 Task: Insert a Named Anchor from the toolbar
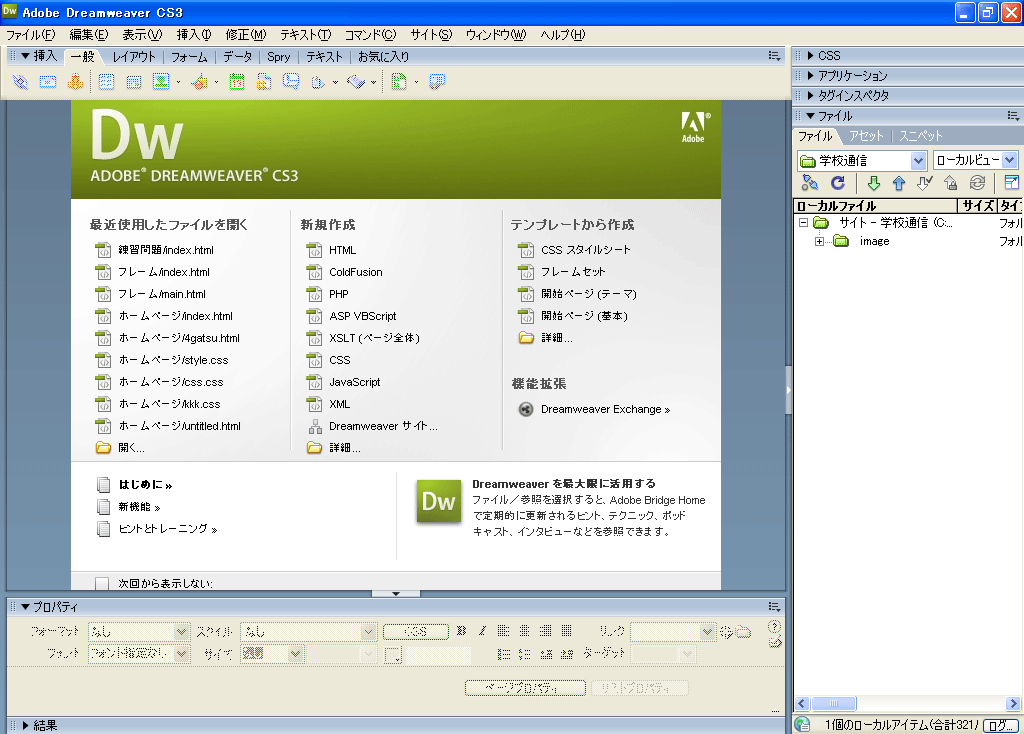[x=74, y=82]
